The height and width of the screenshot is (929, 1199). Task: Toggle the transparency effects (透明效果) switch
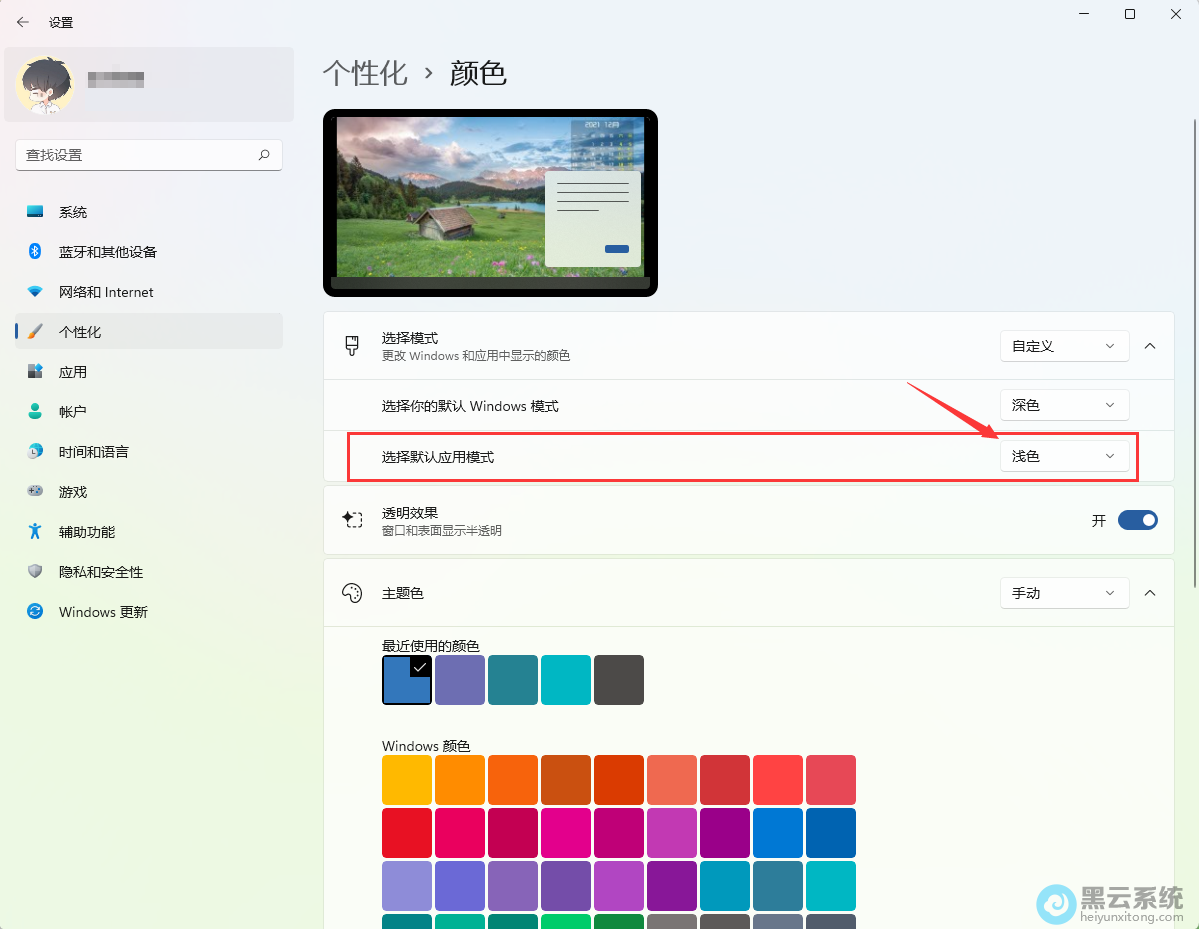[x=1137, y=520]
